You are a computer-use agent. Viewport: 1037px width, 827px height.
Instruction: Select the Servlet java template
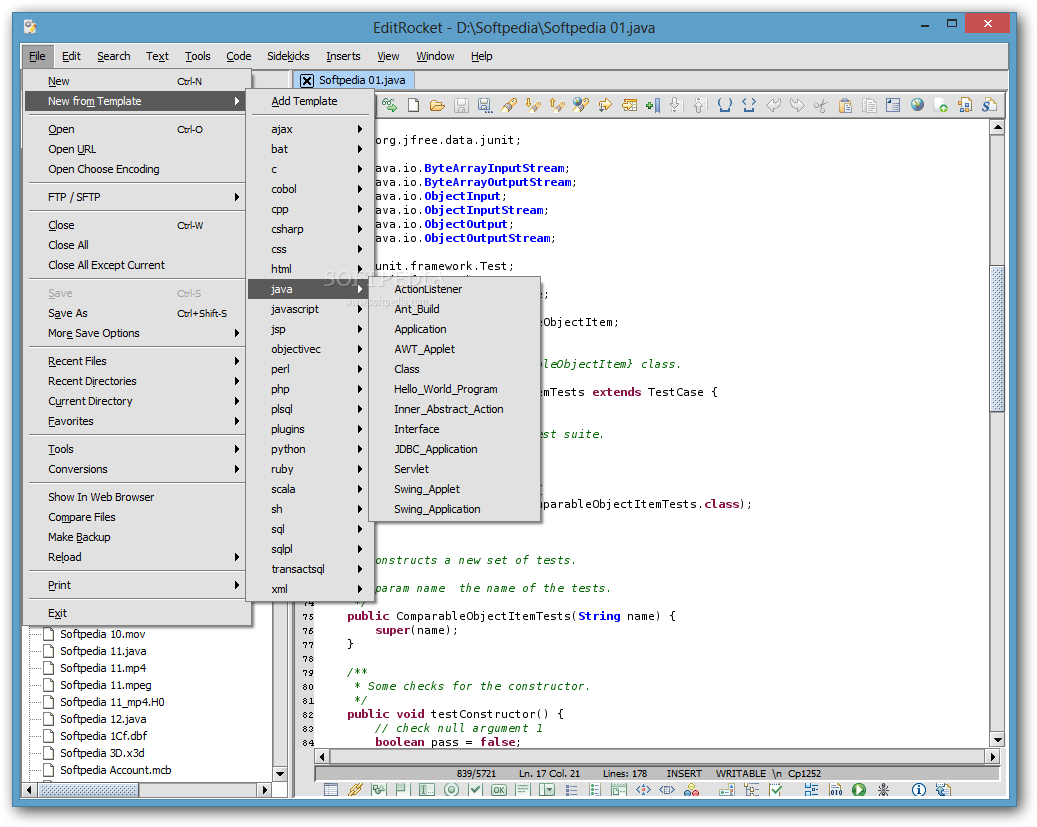pos(454,469)
